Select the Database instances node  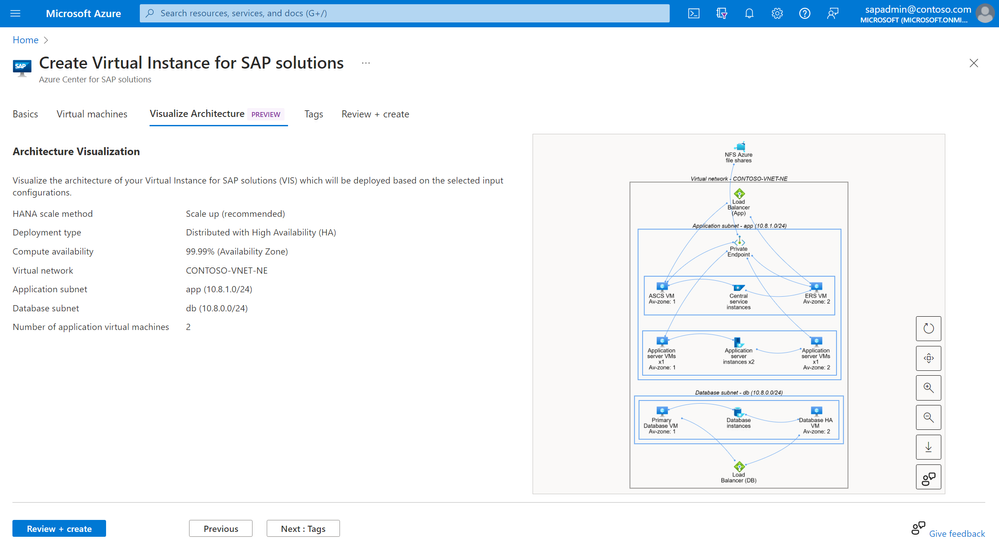coord(738,418)
